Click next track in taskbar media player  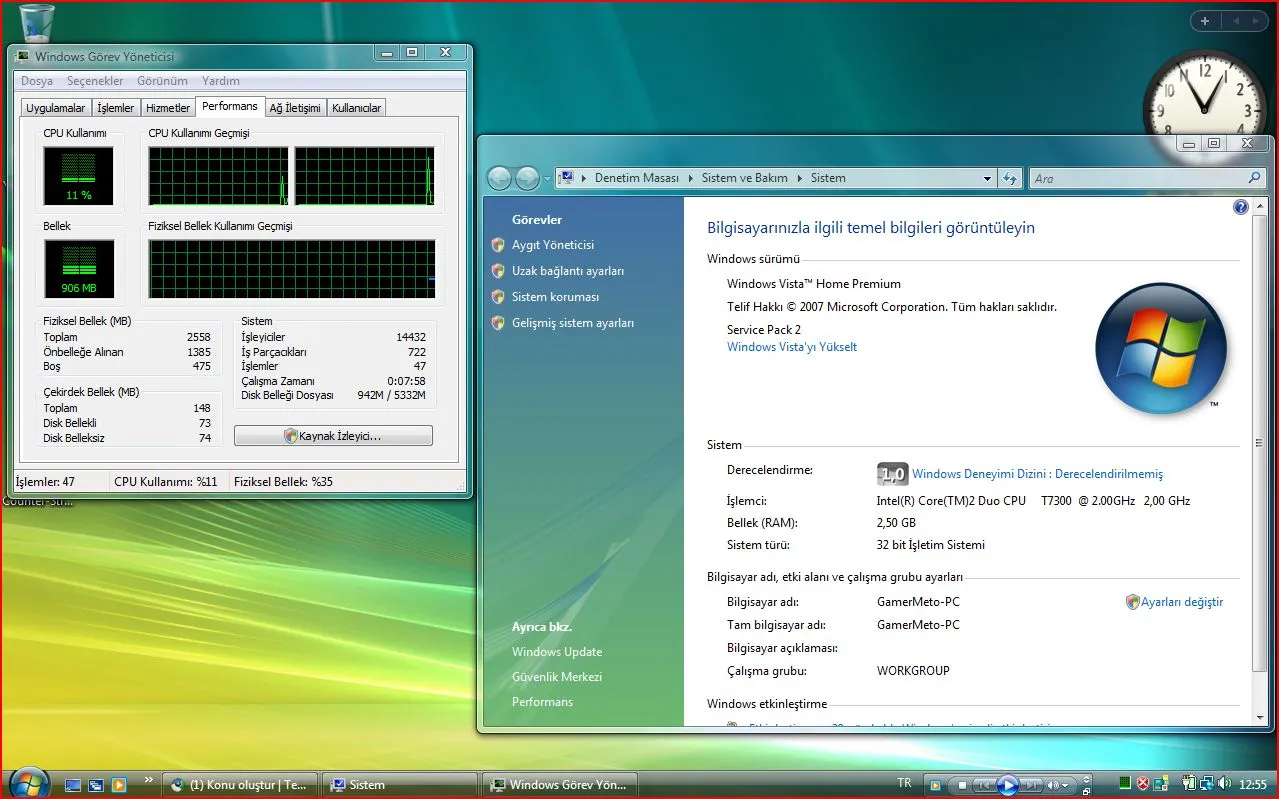(1031, 785)
